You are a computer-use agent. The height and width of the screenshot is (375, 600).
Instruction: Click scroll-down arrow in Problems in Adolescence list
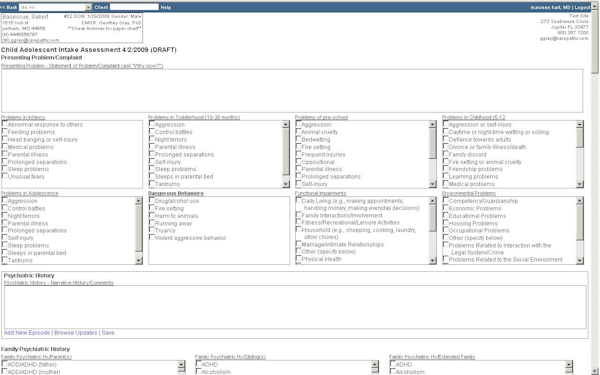pos(139,261)
